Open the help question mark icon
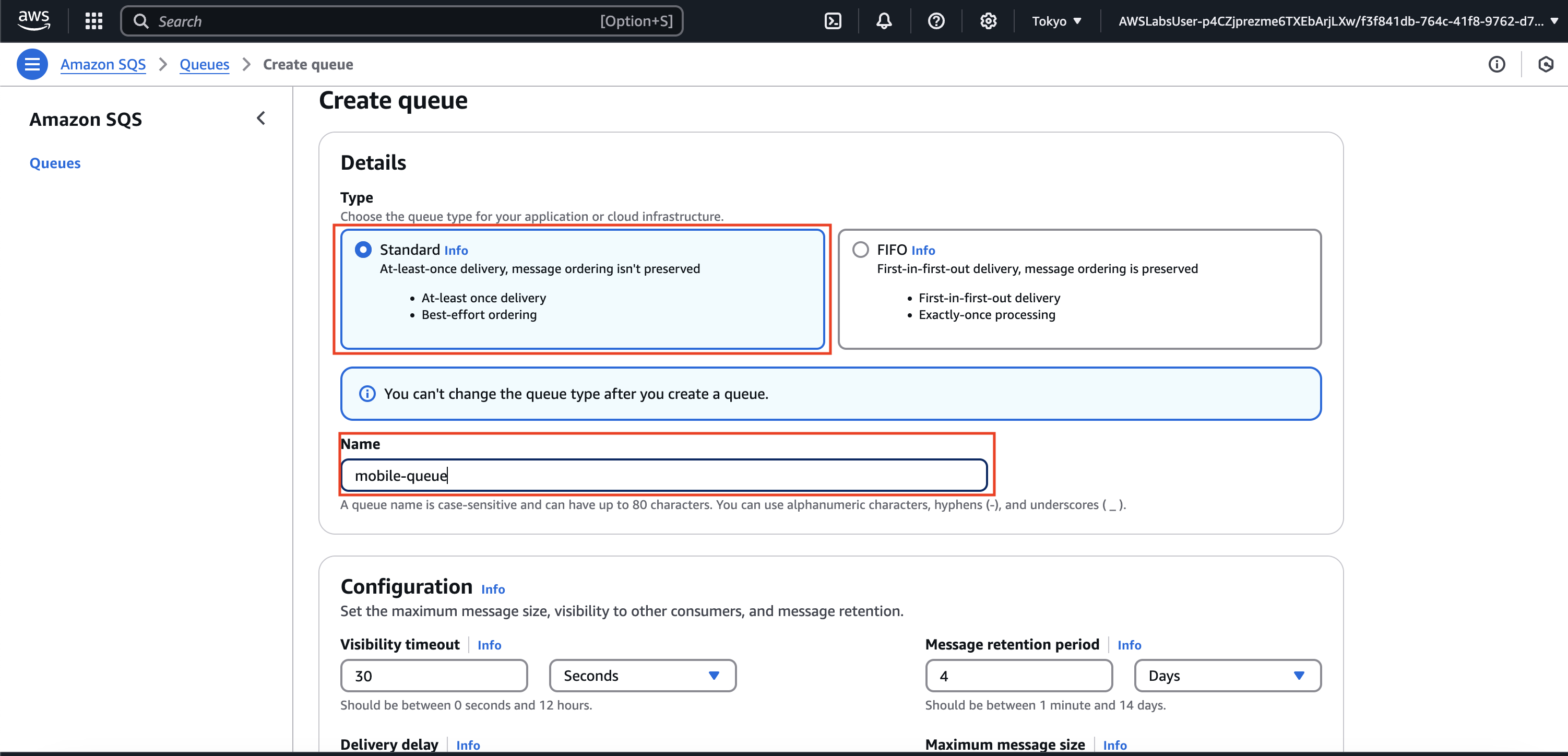 (935, 21)
